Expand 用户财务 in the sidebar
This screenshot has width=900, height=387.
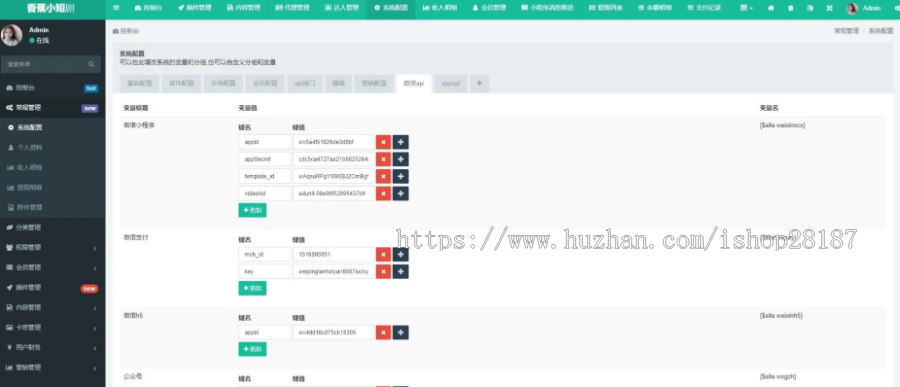click(x=52, y=347)
